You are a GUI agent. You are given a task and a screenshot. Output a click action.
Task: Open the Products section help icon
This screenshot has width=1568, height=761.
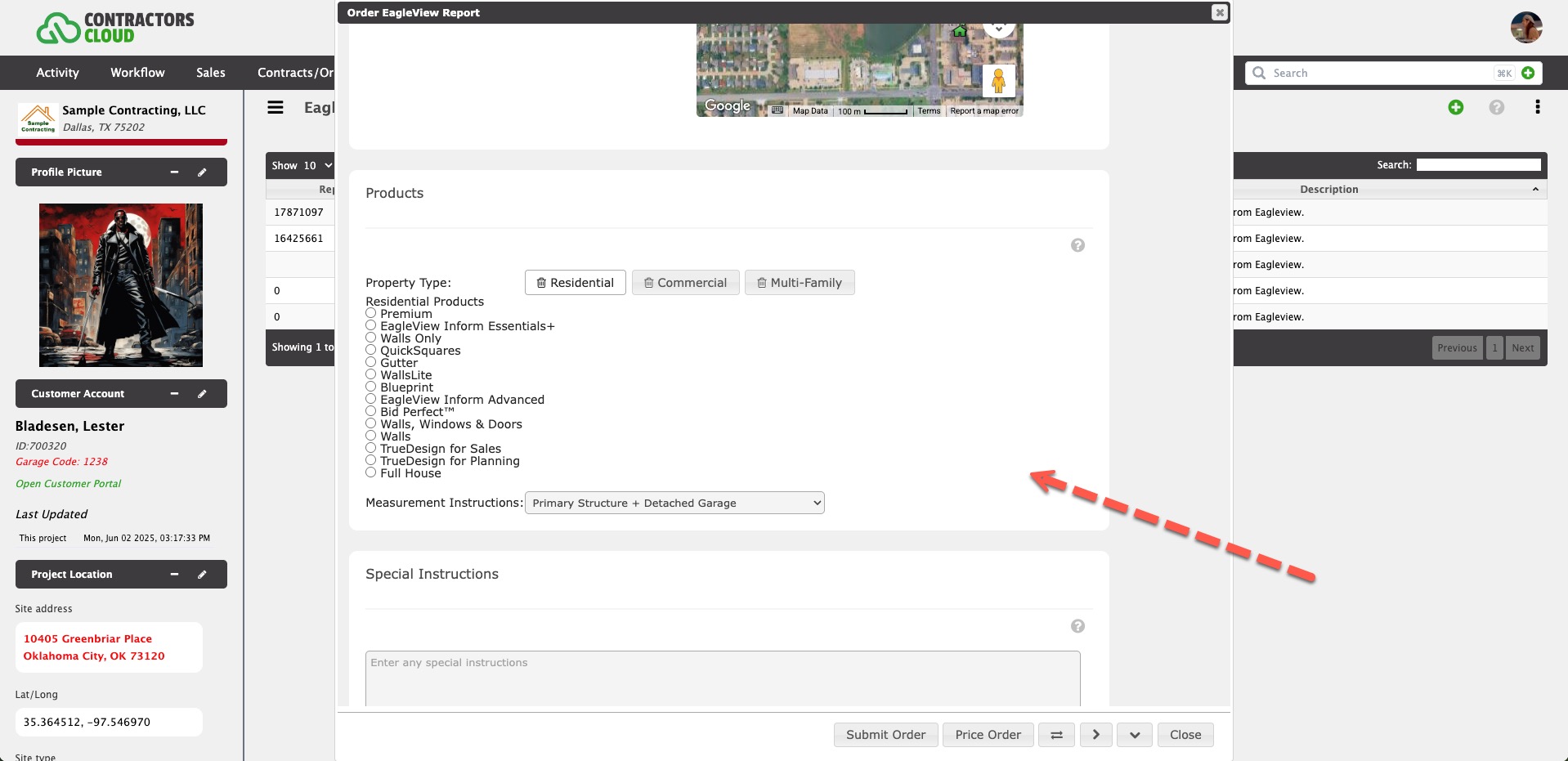[x=1077, y=245]
